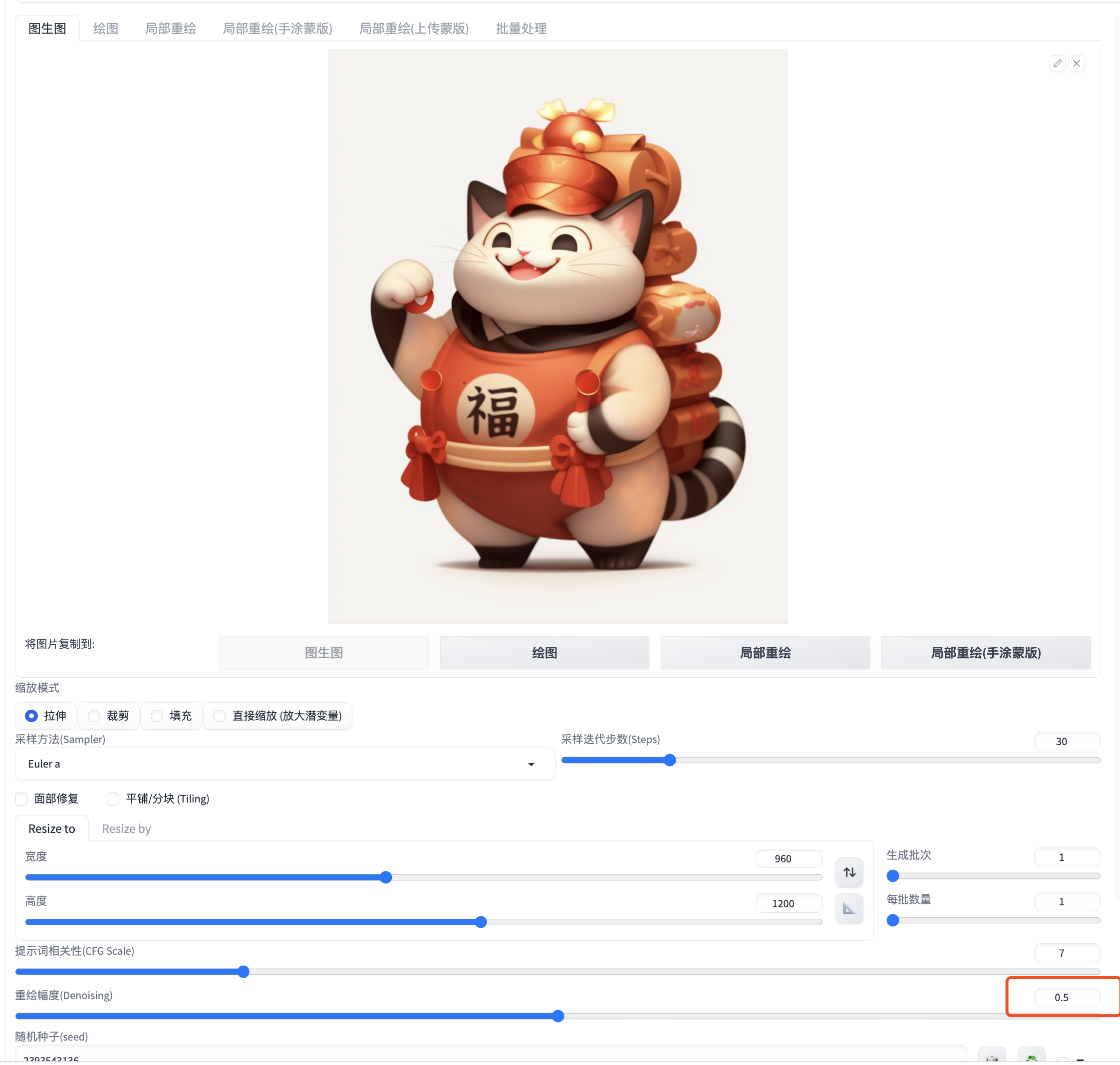Open the 绘图 tab at the top
This screenshot has width=1120, height=1065.
[106, 28]
